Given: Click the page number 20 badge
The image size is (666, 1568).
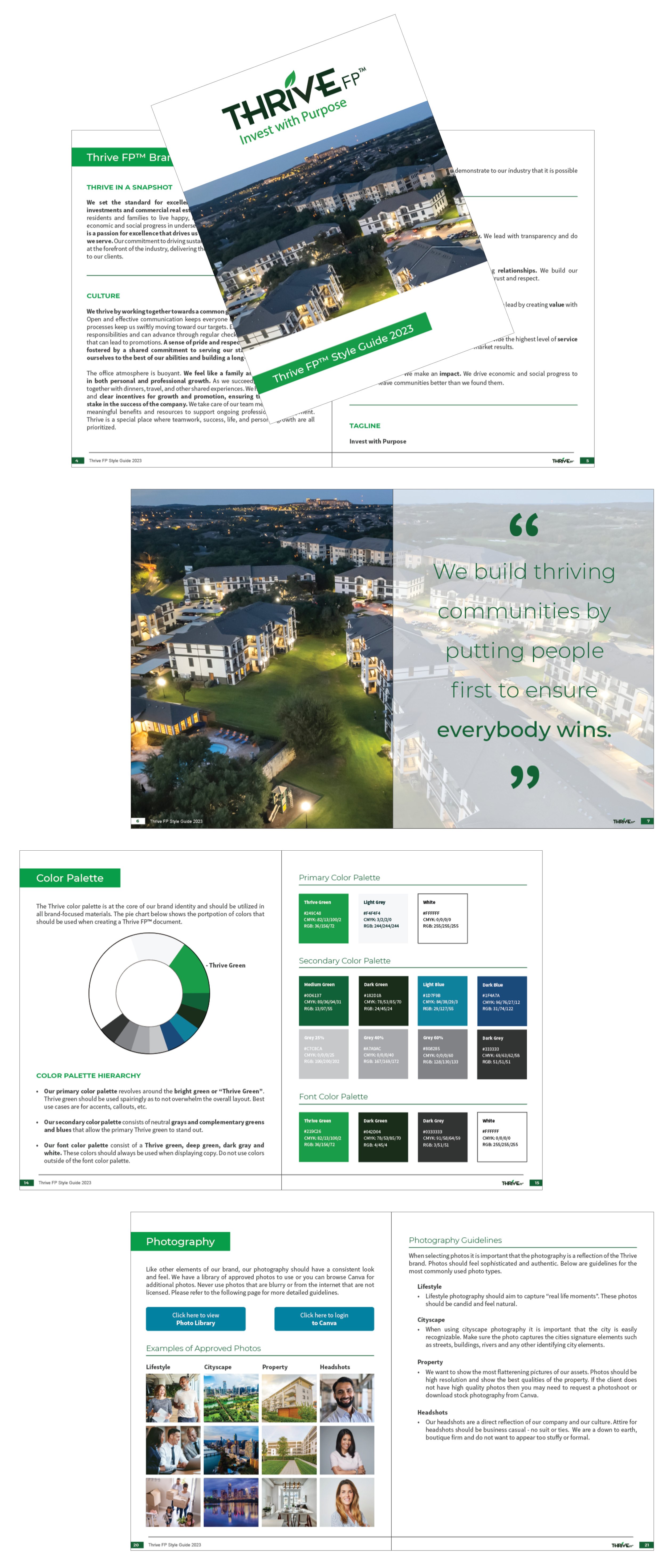Looking at the screenshot, I should [x=137, y=1544].
